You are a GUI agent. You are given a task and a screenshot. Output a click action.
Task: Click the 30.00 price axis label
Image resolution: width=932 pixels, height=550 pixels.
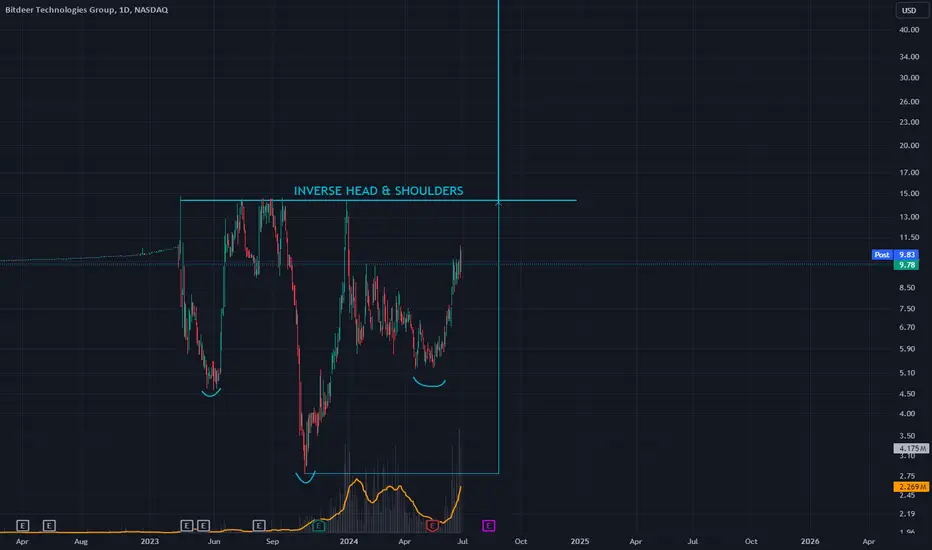click(x=909, y=78)
